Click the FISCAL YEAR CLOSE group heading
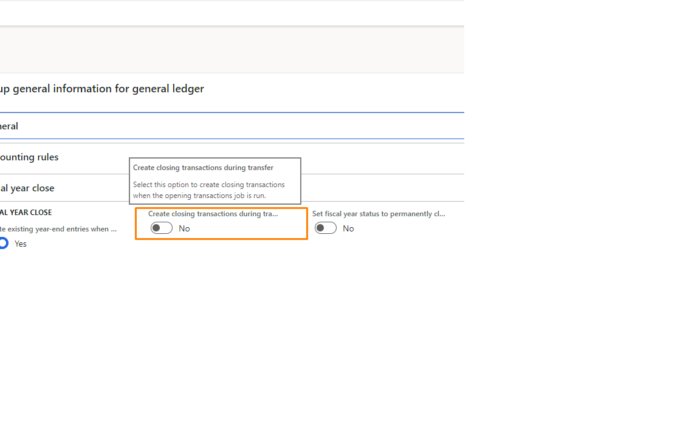This screenshot has width=700, height=441. tap(26, 212)
